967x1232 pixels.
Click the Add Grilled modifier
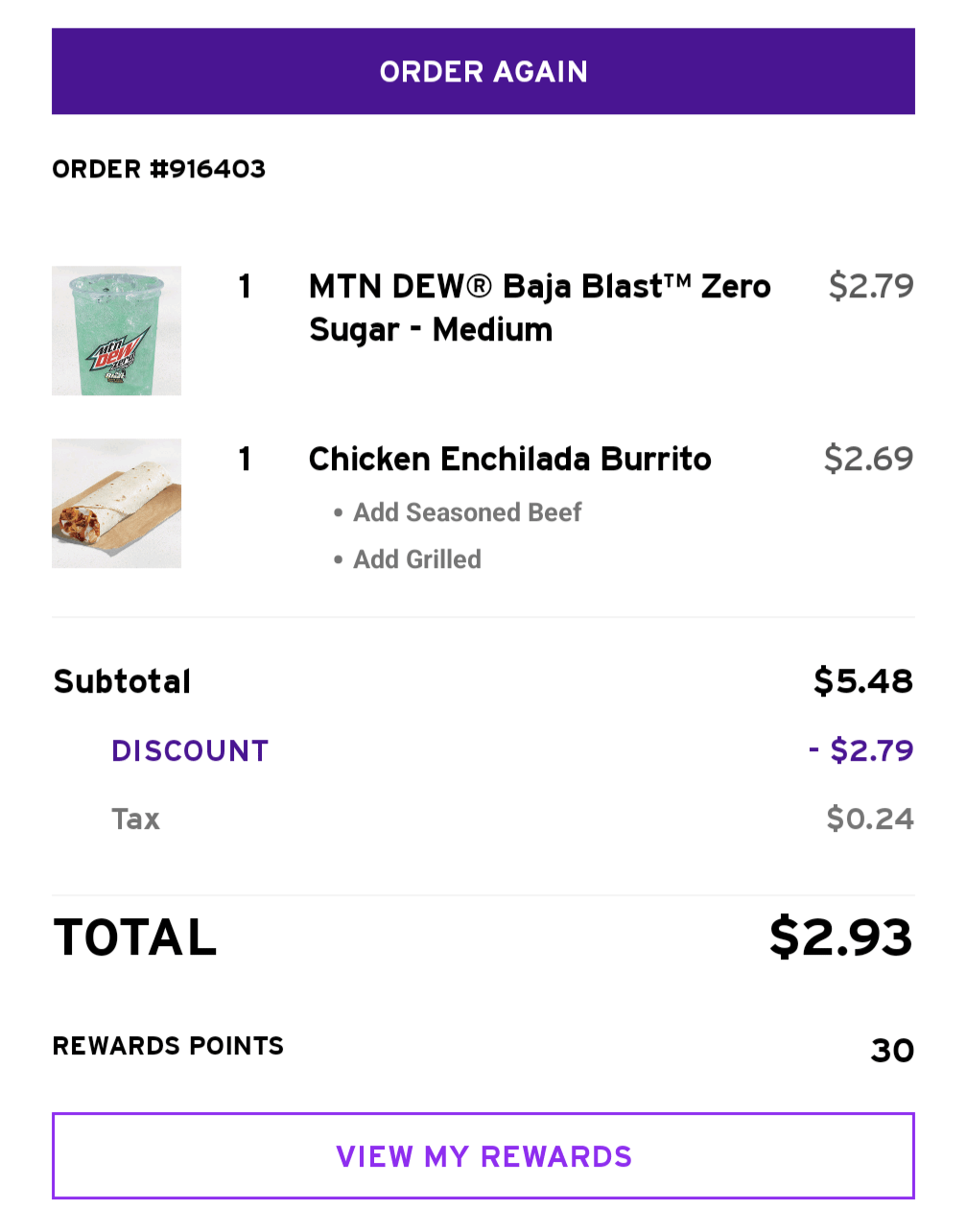[416, 559]
